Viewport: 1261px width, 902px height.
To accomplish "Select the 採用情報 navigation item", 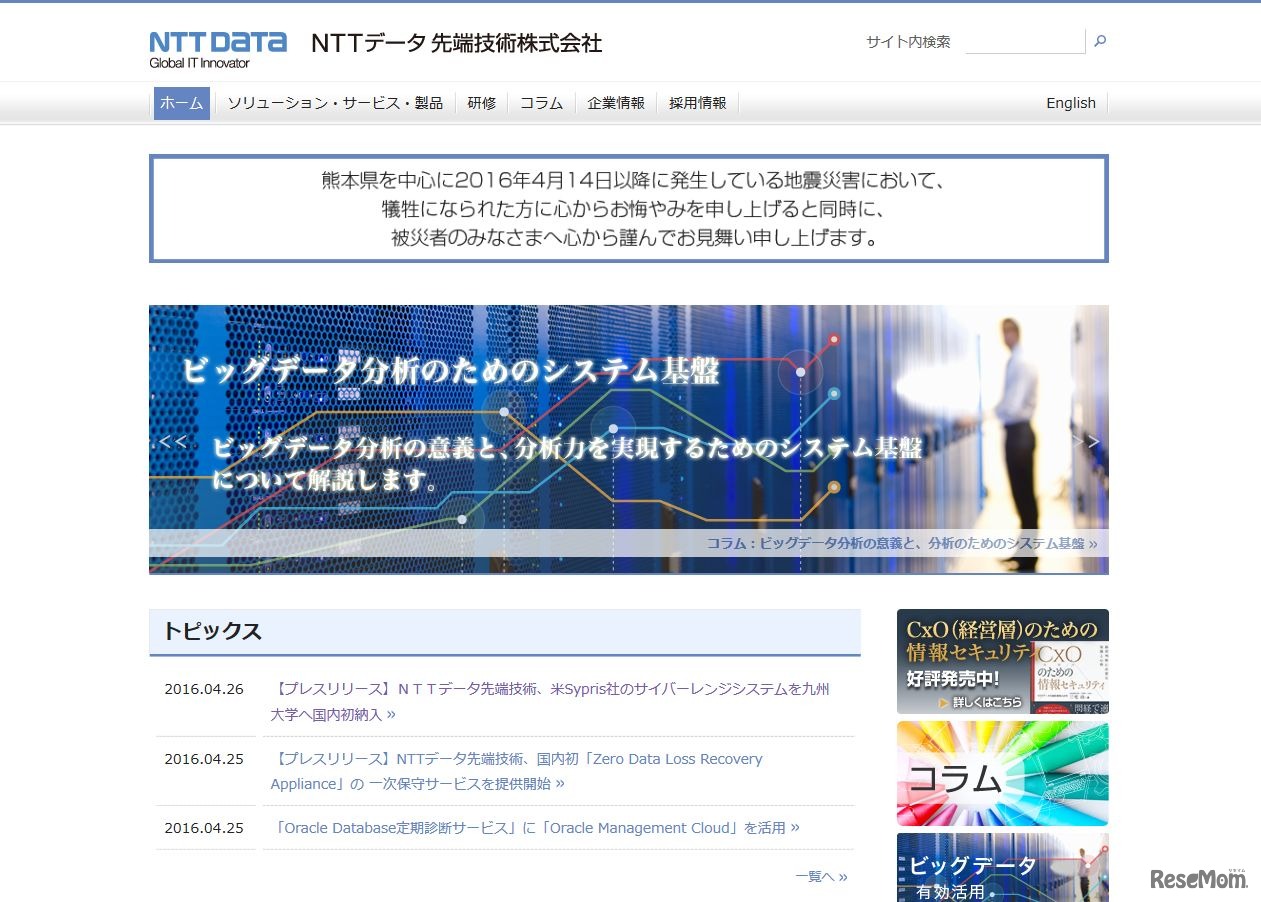I will click(697, 102).
